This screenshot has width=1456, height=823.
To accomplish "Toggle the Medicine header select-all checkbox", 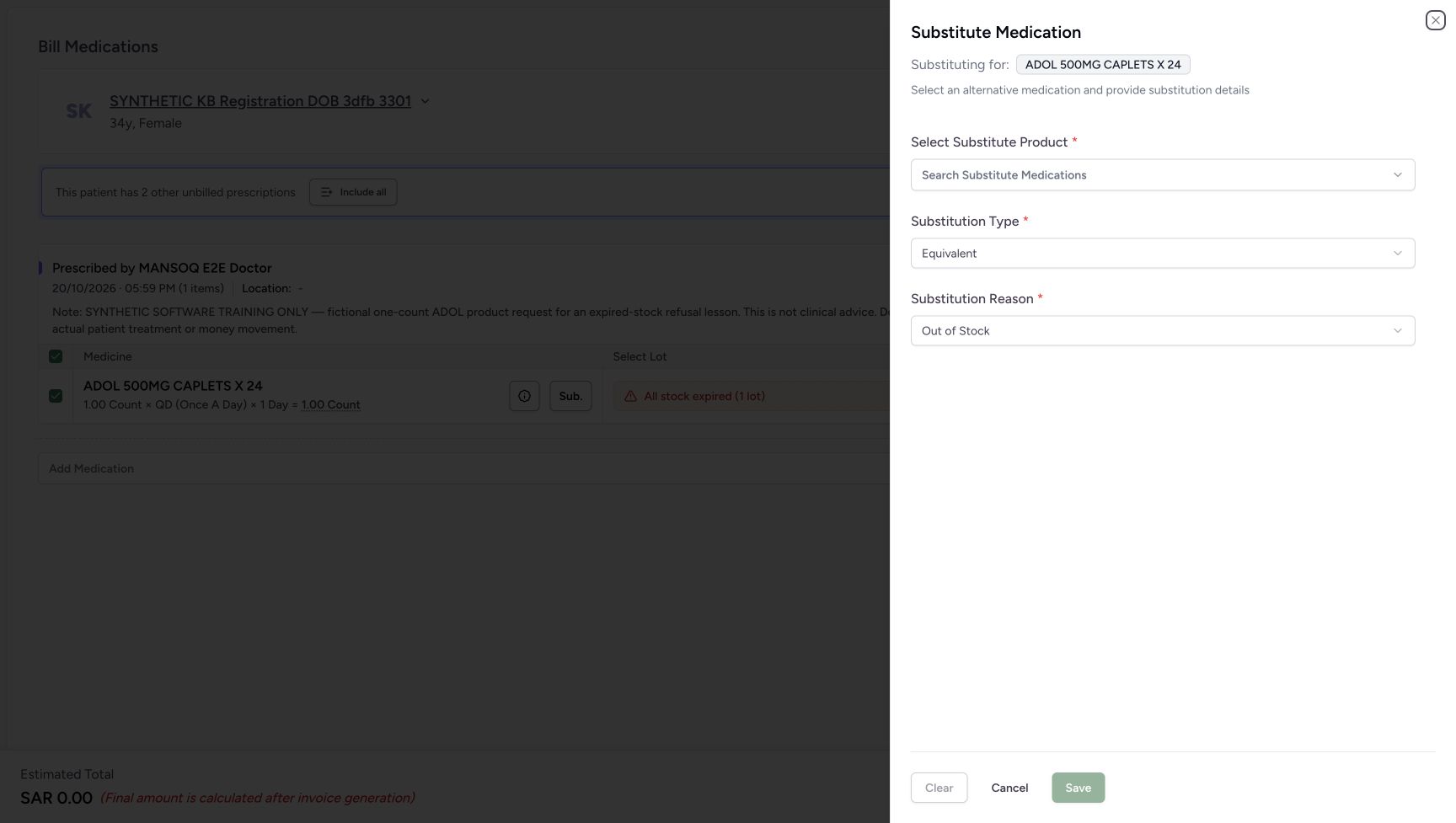I will (x=56, y=356).
